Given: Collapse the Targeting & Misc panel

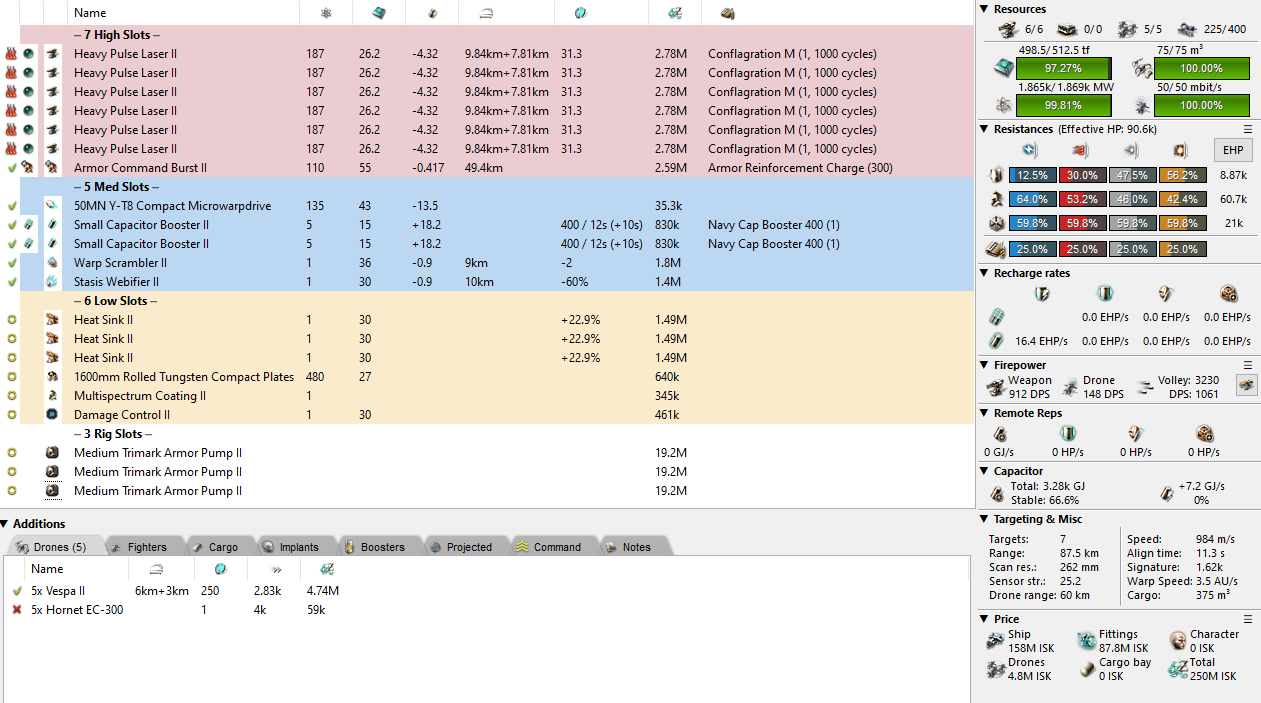Looking at the screenshot, I should coord(985,519).
